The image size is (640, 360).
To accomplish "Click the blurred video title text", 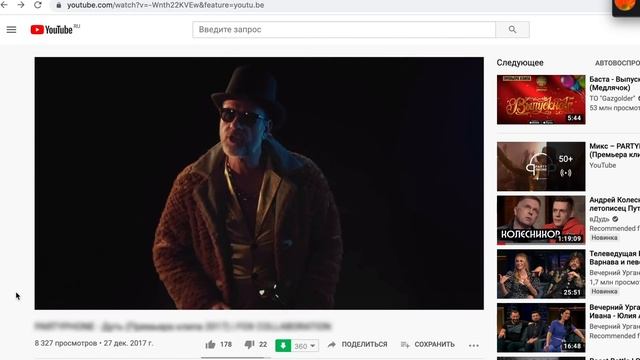I will click(183, 326).
